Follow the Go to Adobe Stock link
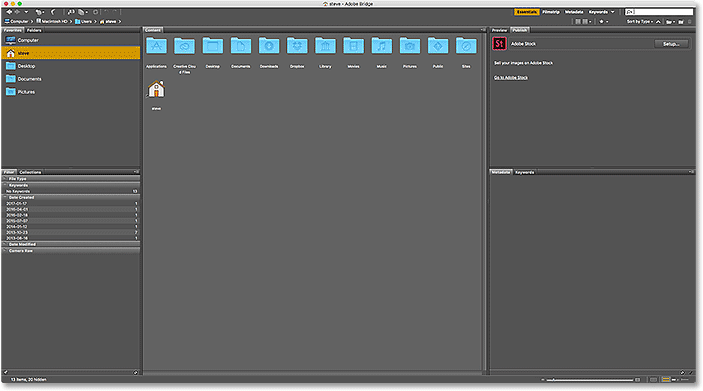 511,78
